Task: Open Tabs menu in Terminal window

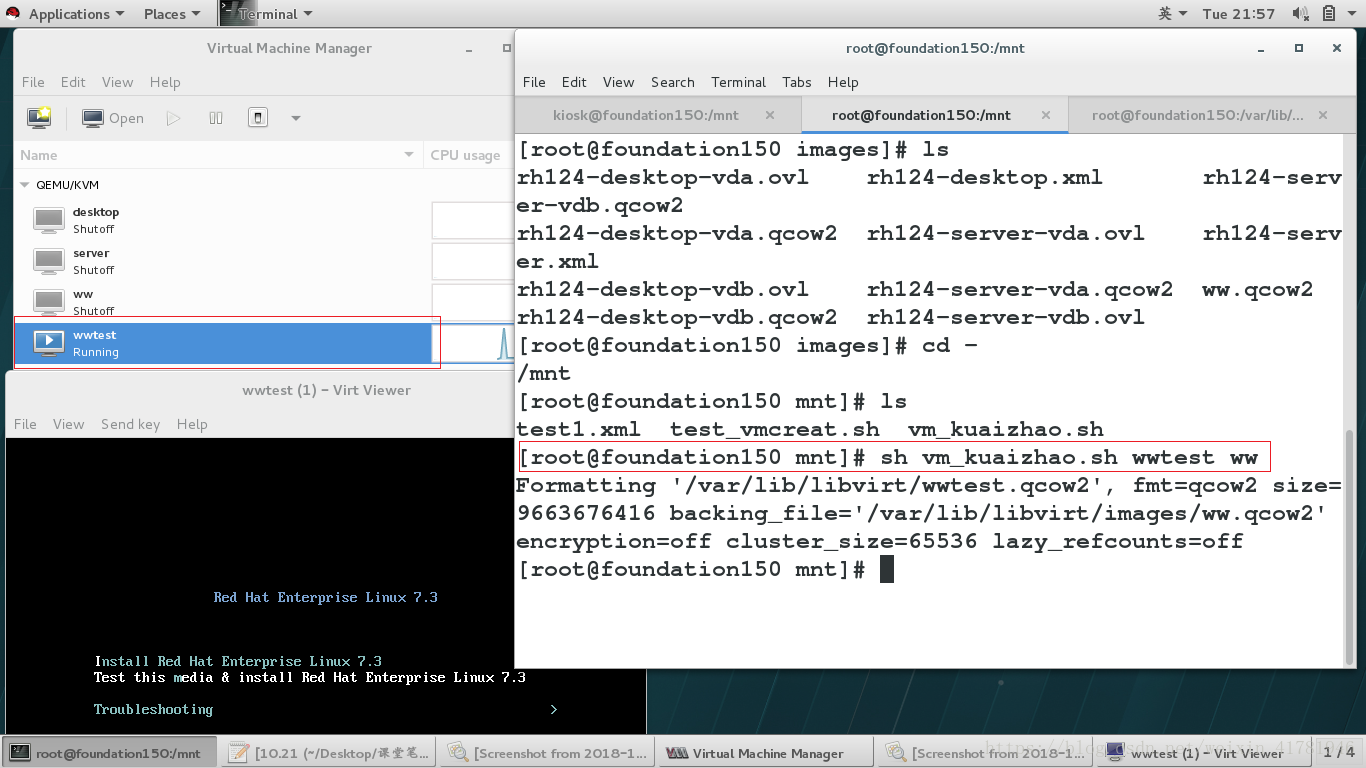Action: pos(796,82)
